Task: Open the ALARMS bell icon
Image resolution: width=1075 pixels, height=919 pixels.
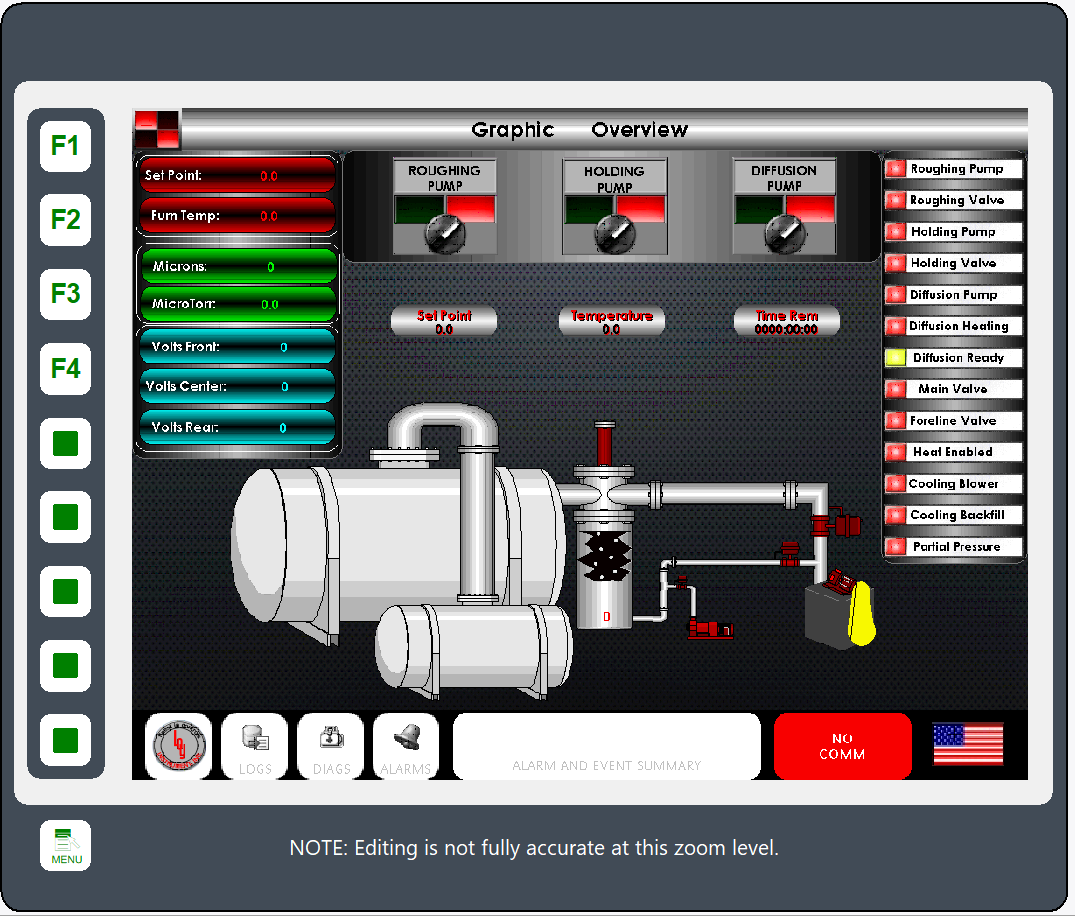Action: coord(406,746)
